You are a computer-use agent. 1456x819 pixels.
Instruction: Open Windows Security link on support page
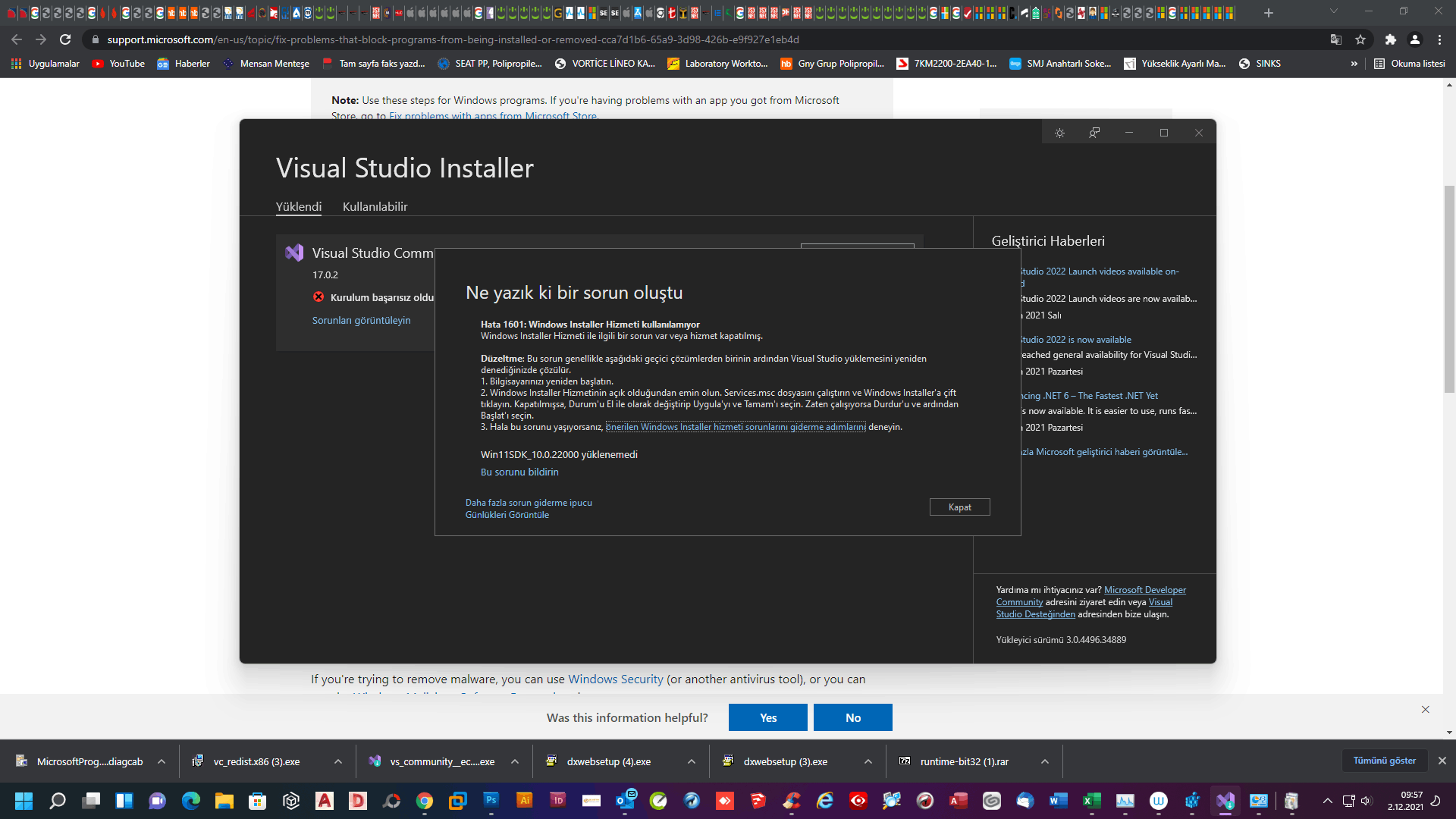[x=616, y=679]
